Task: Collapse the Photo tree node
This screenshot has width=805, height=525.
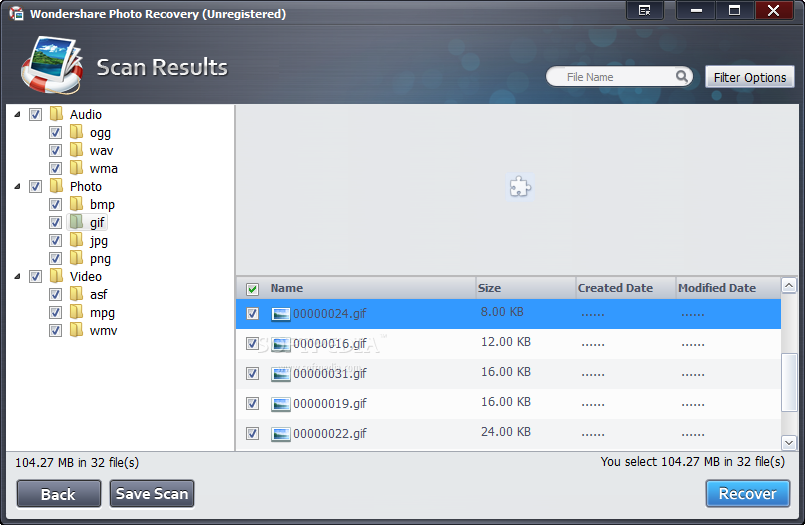Action: coord(17,186)
